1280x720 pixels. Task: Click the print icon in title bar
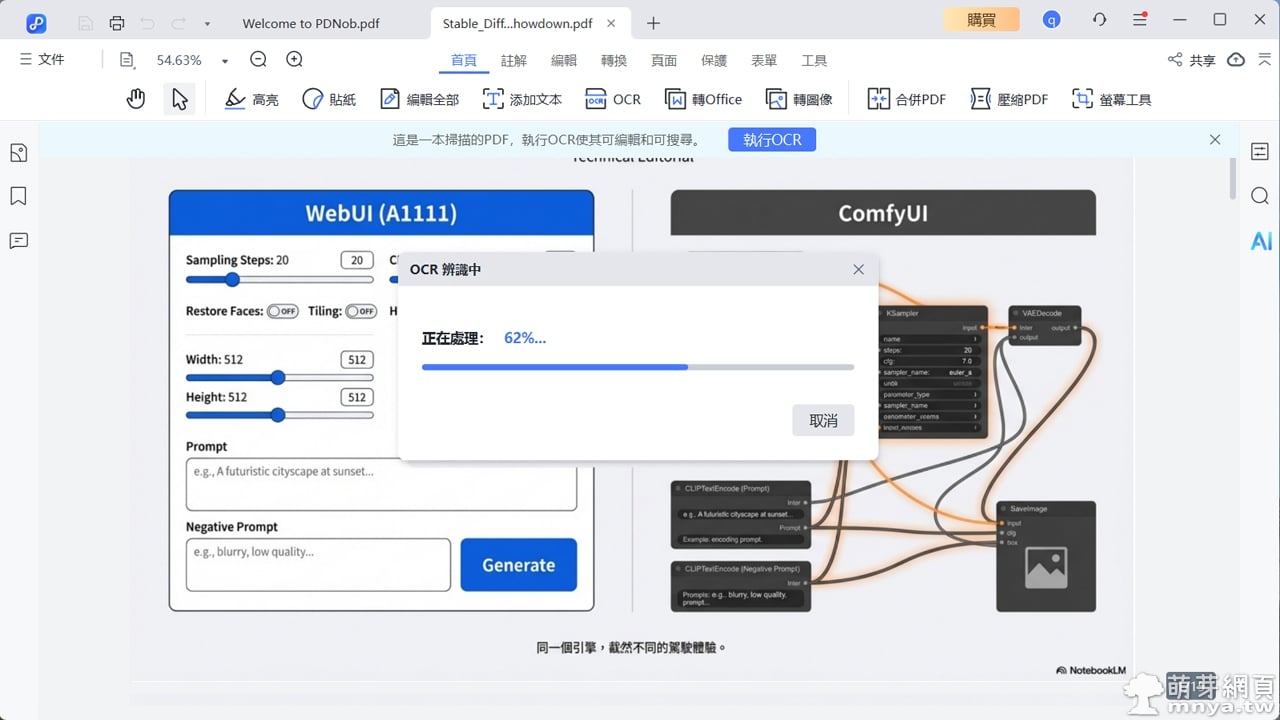click(x=117, y=23)
